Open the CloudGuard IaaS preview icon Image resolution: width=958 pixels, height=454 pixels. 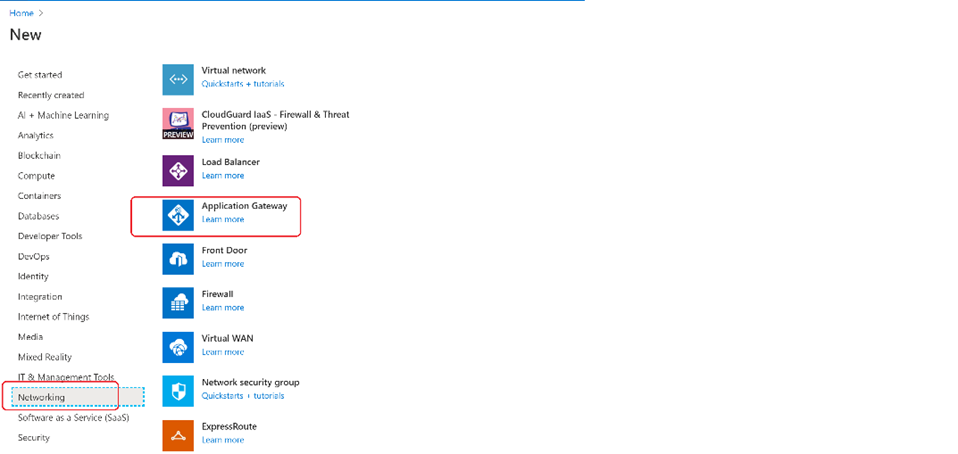click(x=178, y=124)
